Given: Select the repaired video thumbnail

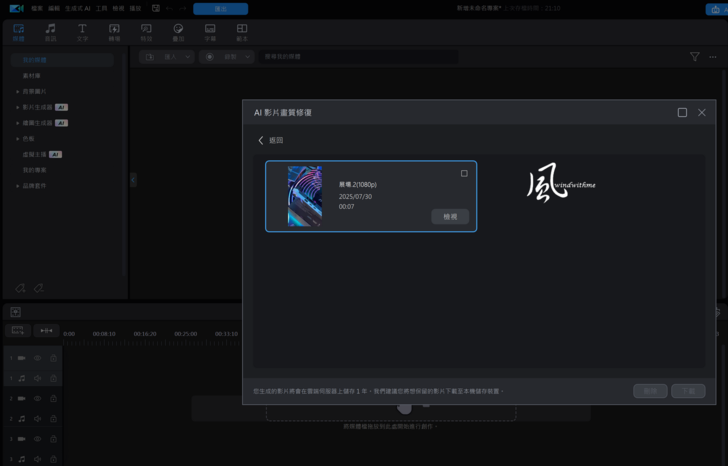Looking at the screenshot, I should pyautogui.click(x=305, y=196).
